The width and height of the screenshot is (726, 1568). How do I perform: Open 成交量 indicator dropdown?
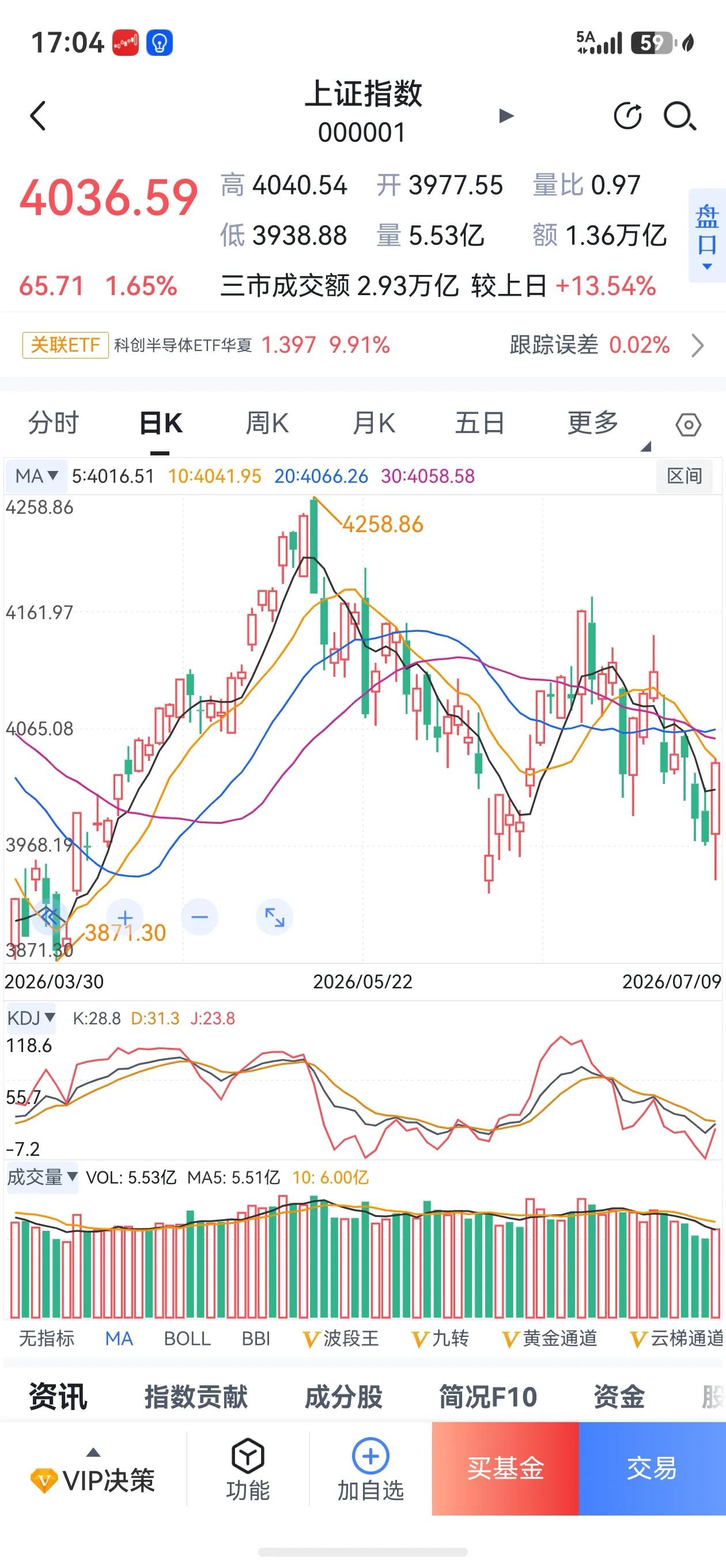click(42, 1177)
